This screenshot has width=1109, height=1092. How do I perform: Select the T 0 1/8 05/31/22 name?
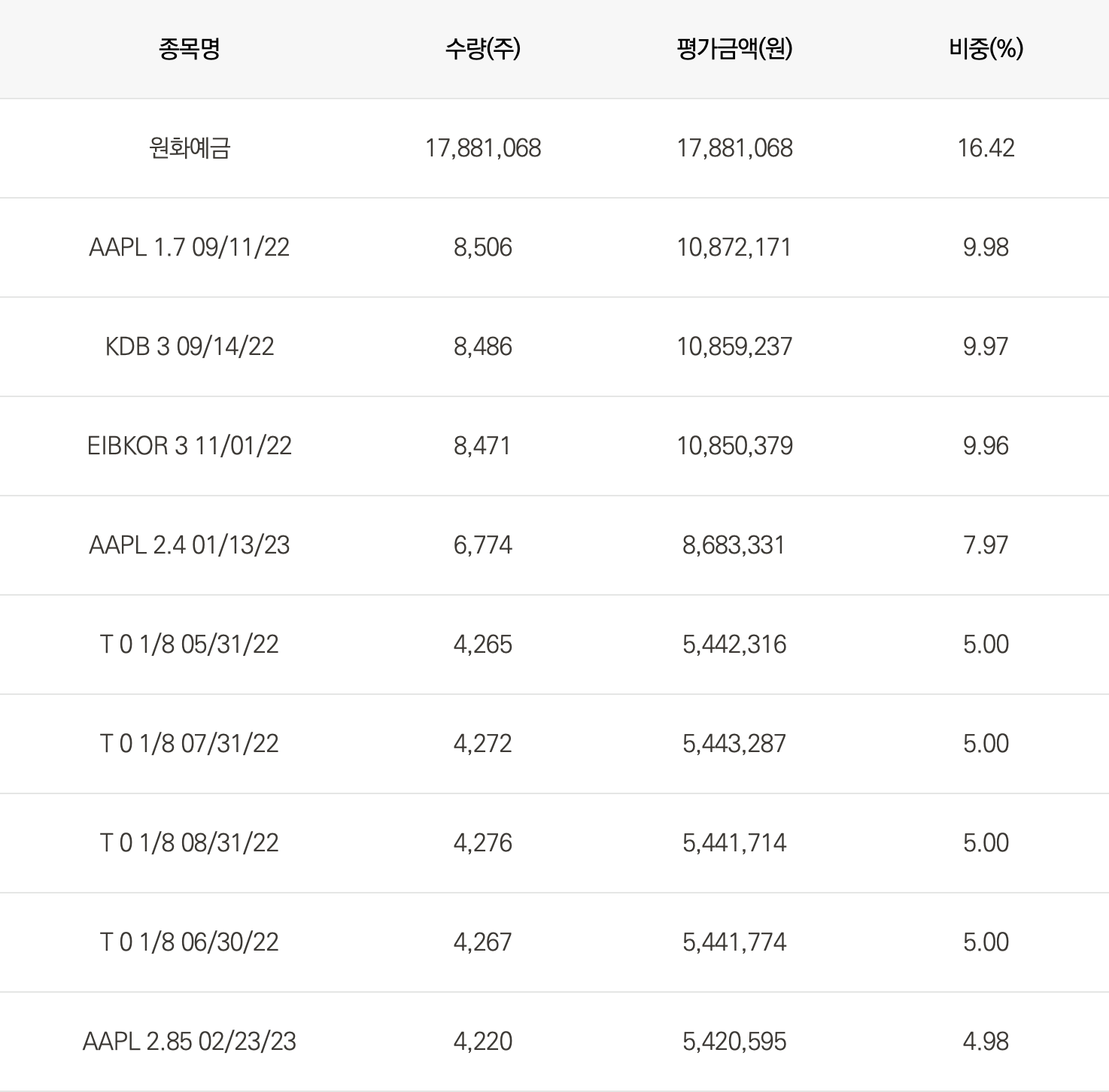click(190, 645)
